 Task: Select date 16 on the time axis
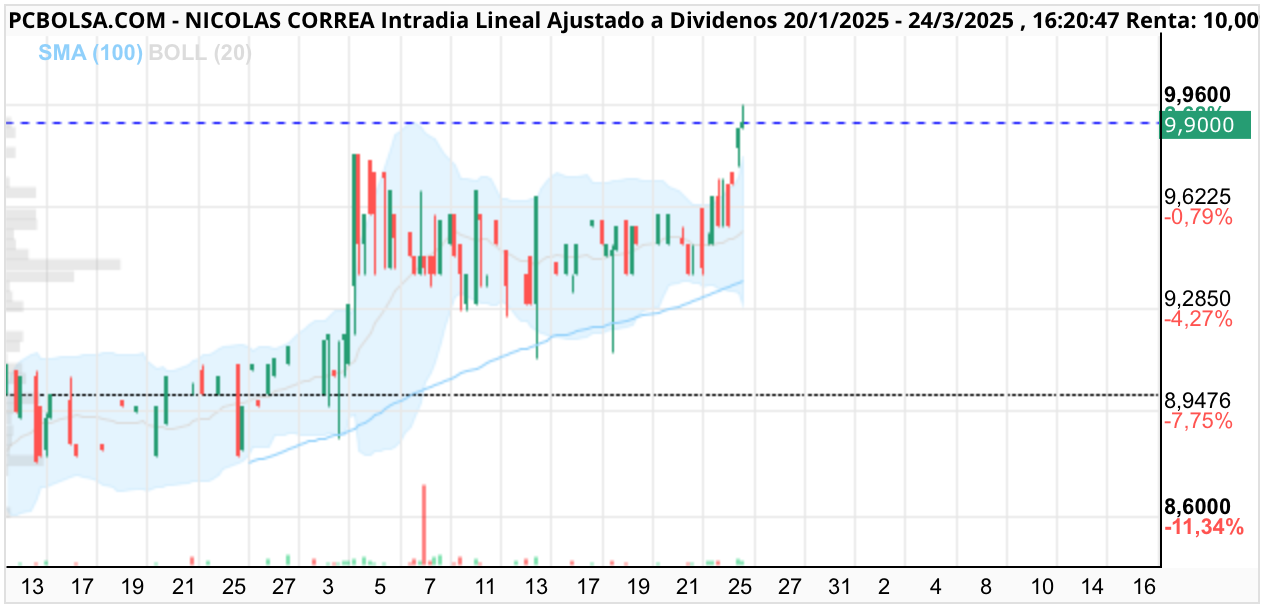[1145, 585]
